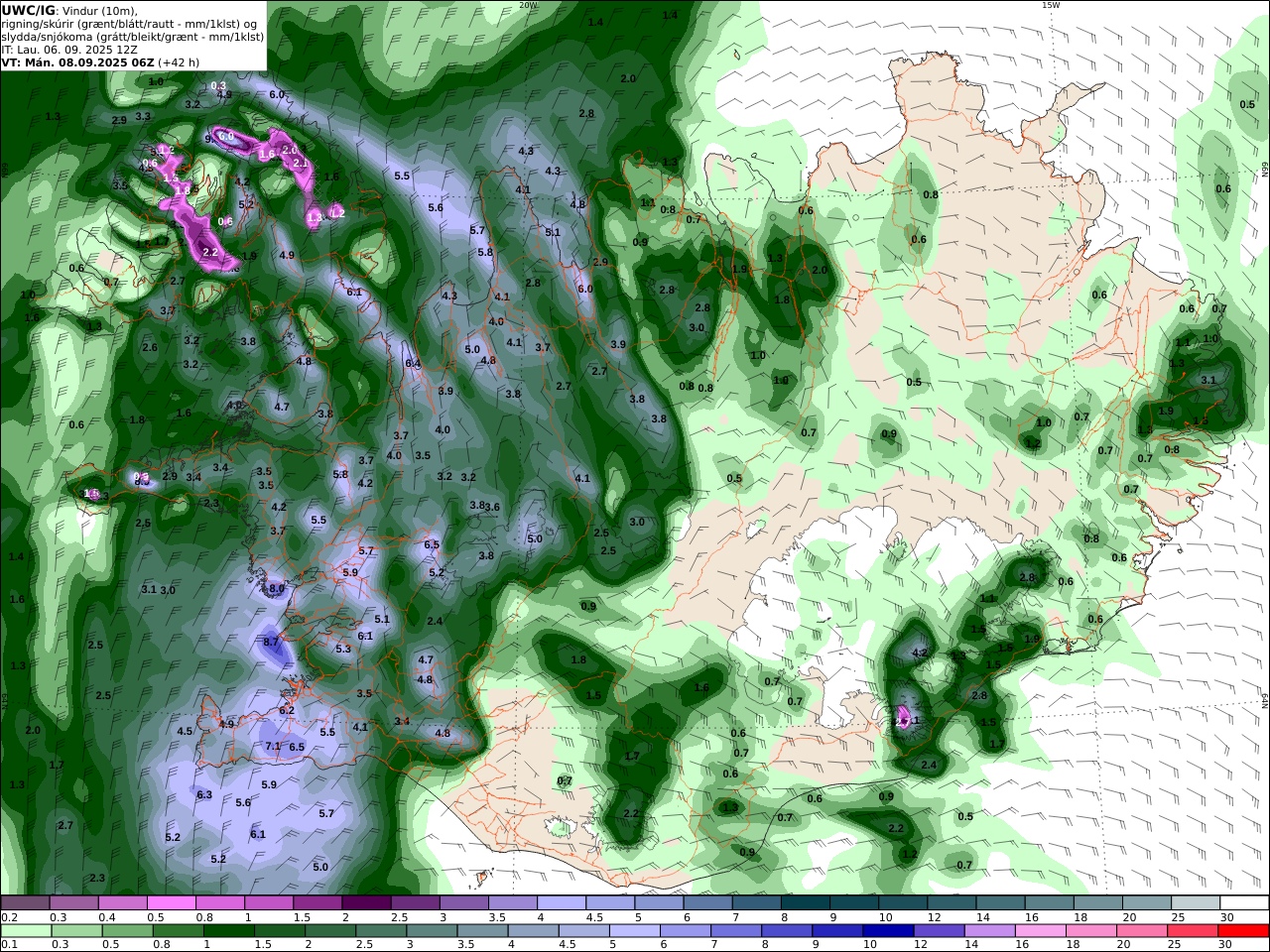Pick the bright red swatch ending the bottom legend row
The width and height of the screenshot is (1270, 952).
coord(1242,930)
